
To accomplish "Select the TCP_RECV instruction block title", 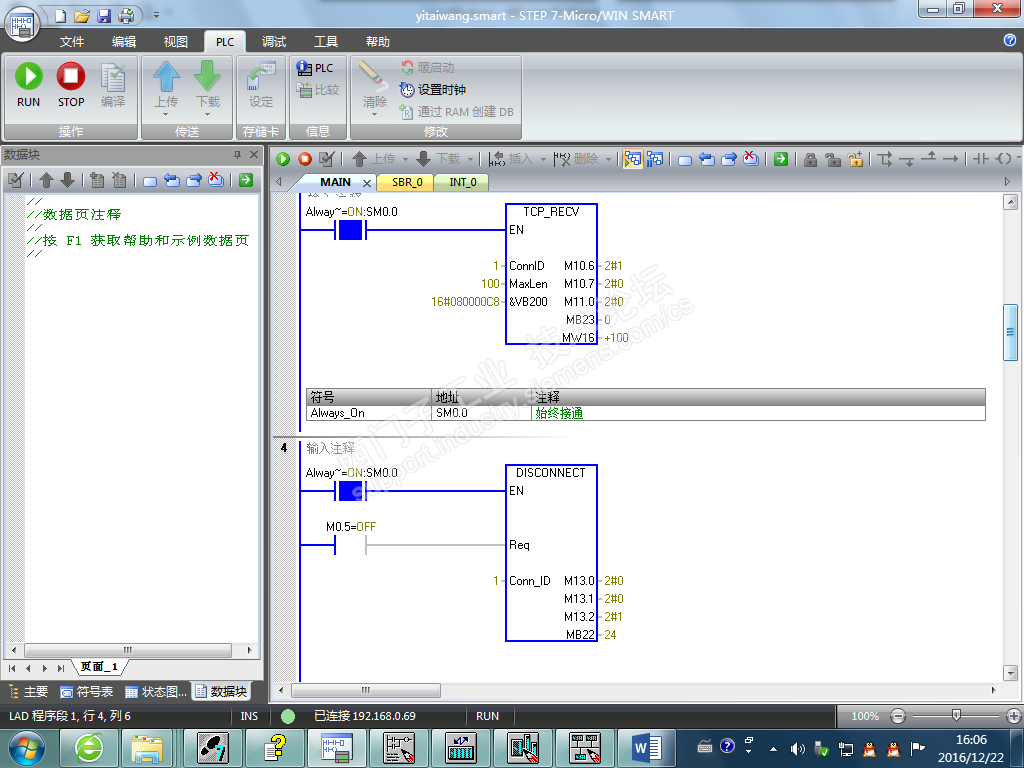I will tap(551, 212).
